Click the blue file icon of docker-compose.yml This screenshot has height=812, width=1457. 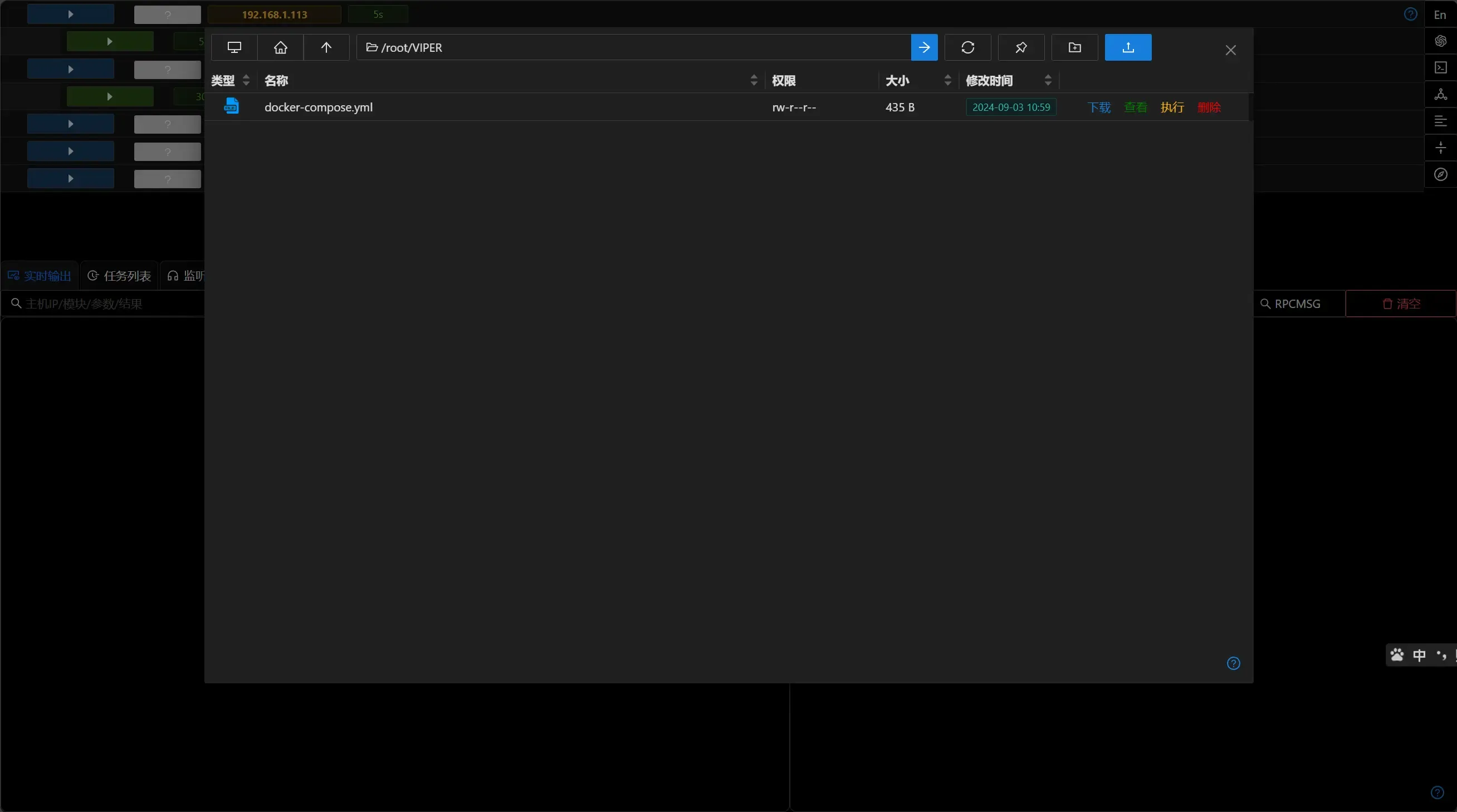point(231,106)
